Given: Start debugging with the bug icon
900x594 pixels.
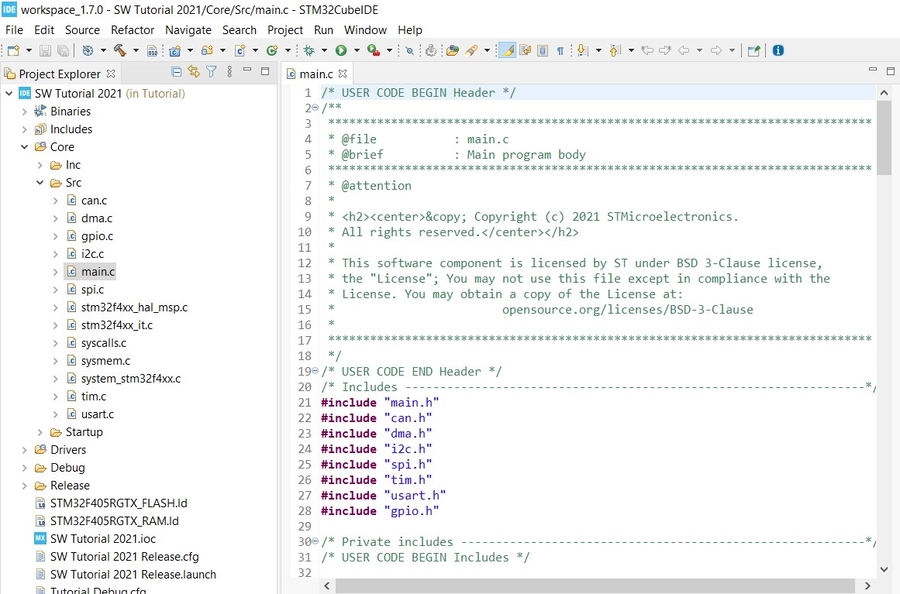Looking at the screenshot, I should click(x=309, y=50).
